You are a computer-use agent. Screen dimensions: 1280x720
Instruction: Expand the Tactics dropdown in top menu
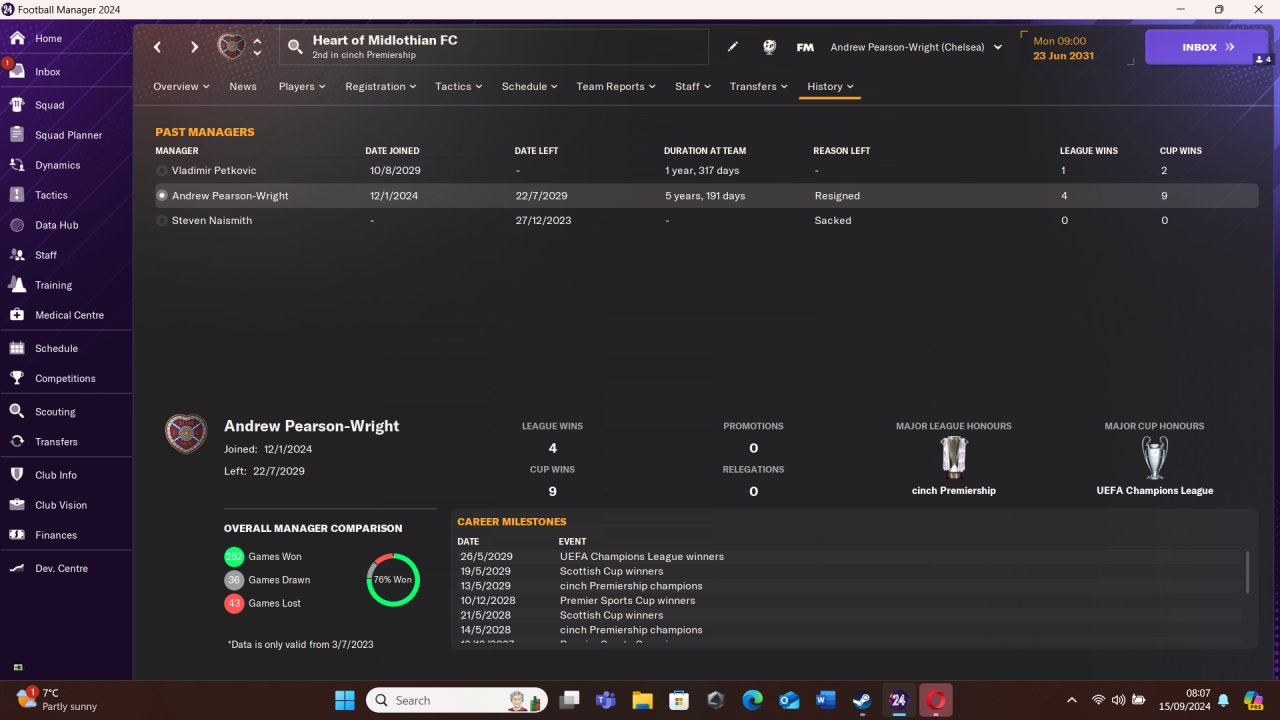click(x=459, y=87)
